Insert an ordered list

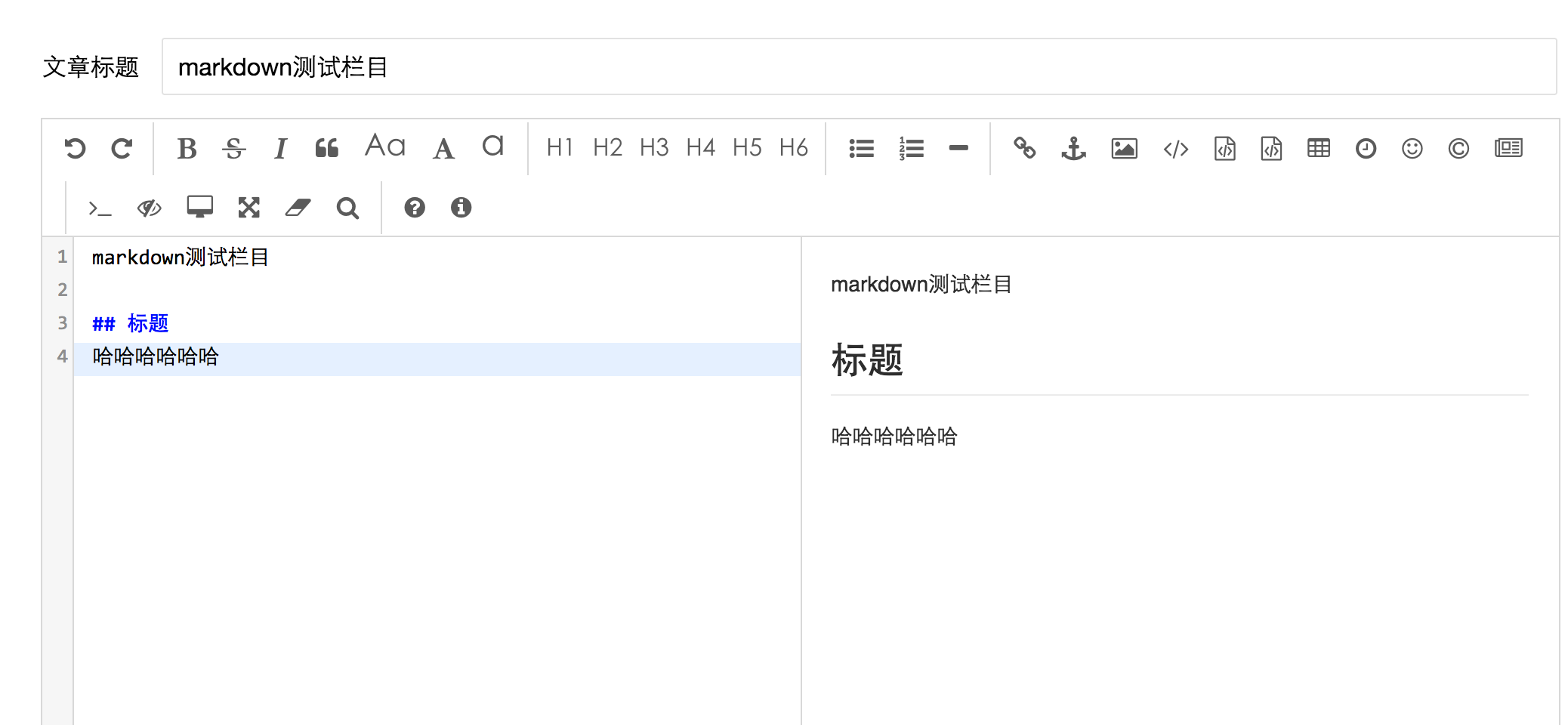click(911, 148)
